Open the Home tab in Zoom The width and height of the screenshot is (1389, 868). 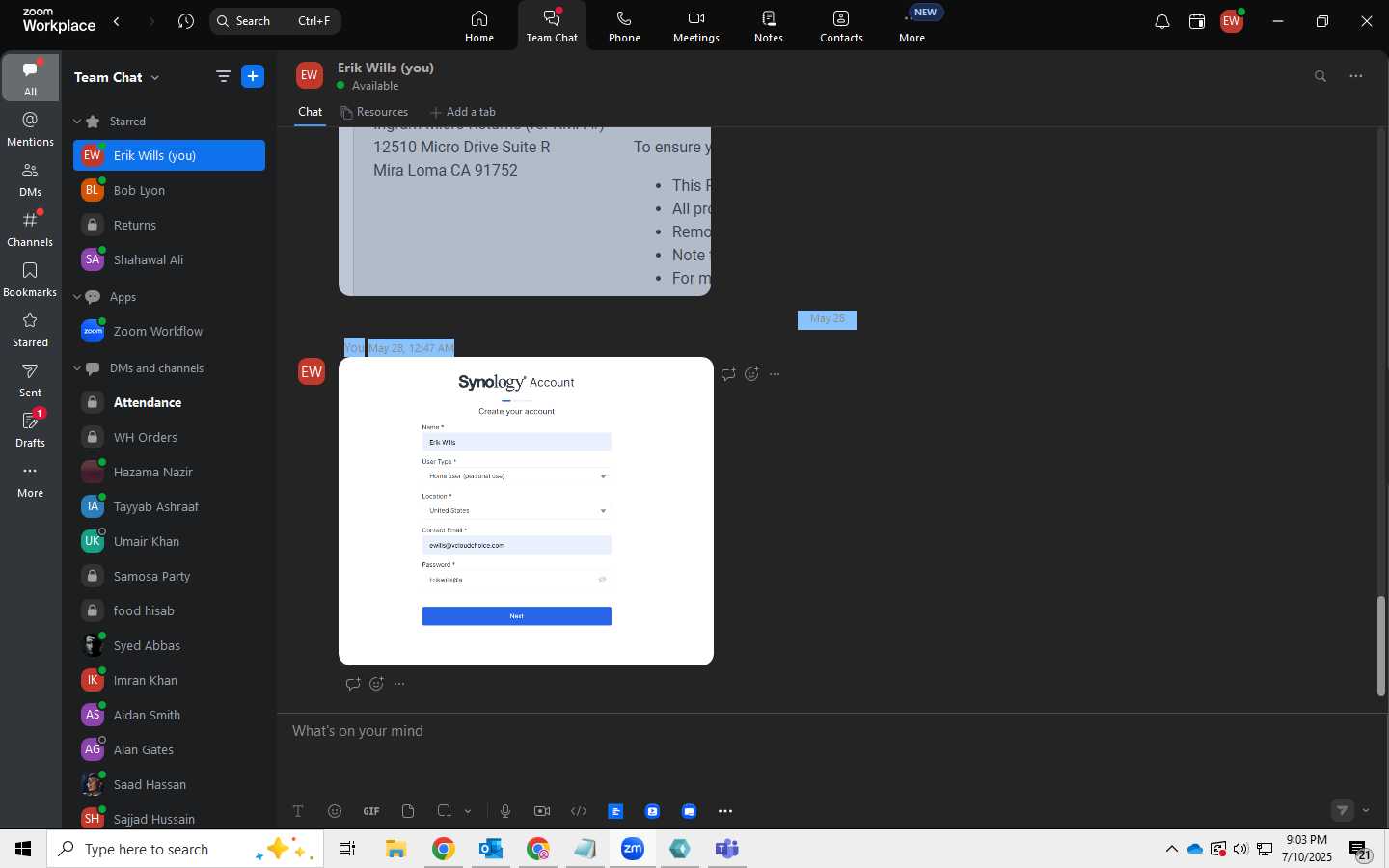[479, 26]
